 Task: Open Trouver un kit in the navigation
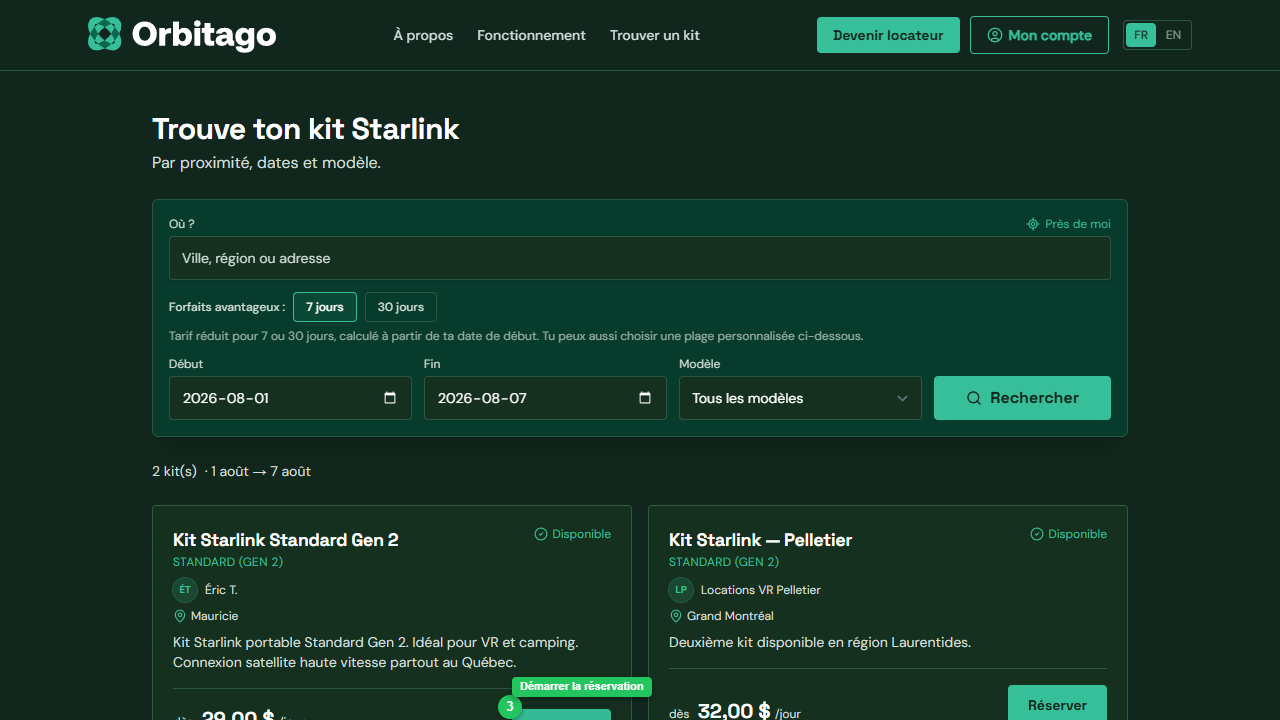655,35
